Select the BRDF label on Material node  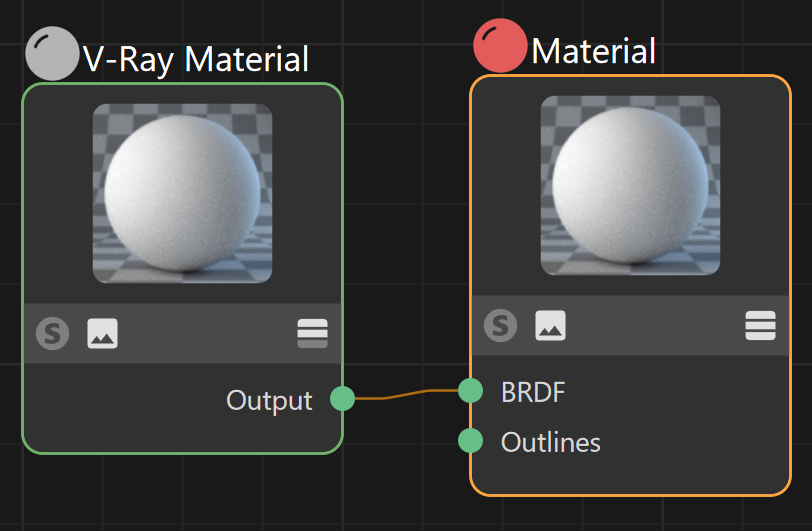[x=533, y=392]
